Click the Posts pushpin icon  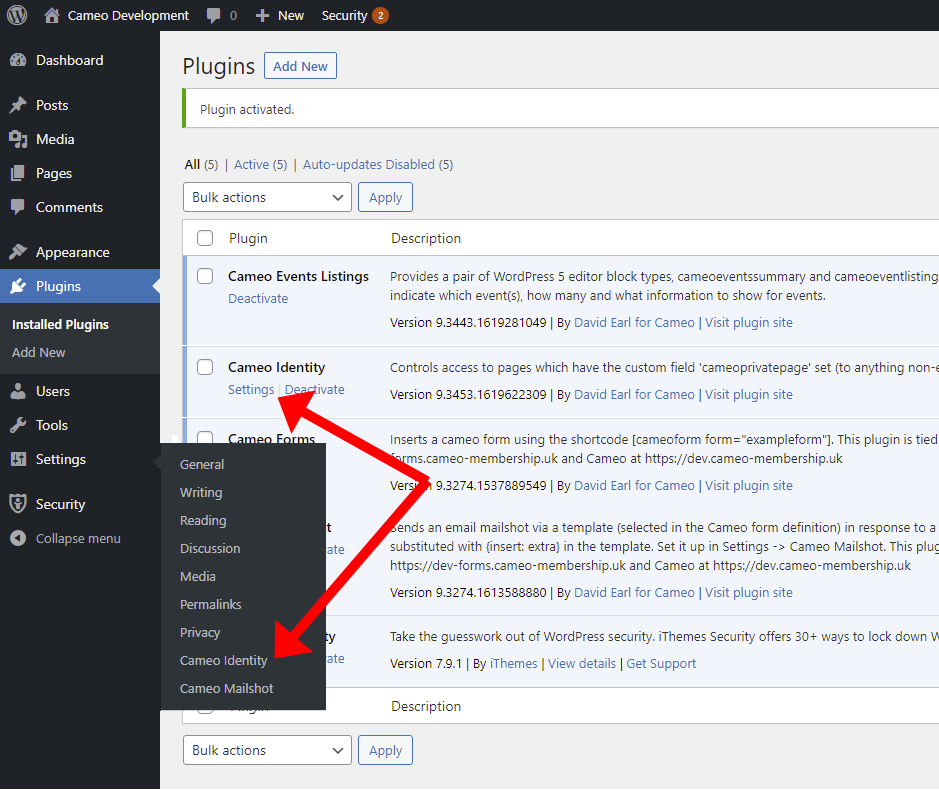pyautogui.click(x=18, y=105)
